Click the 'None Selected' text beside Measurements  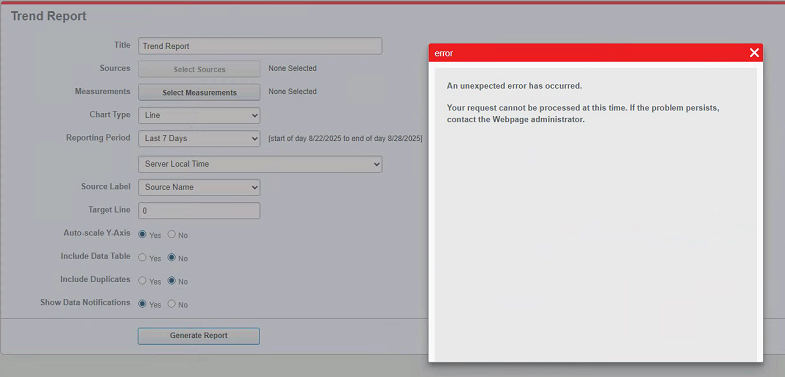292,92
